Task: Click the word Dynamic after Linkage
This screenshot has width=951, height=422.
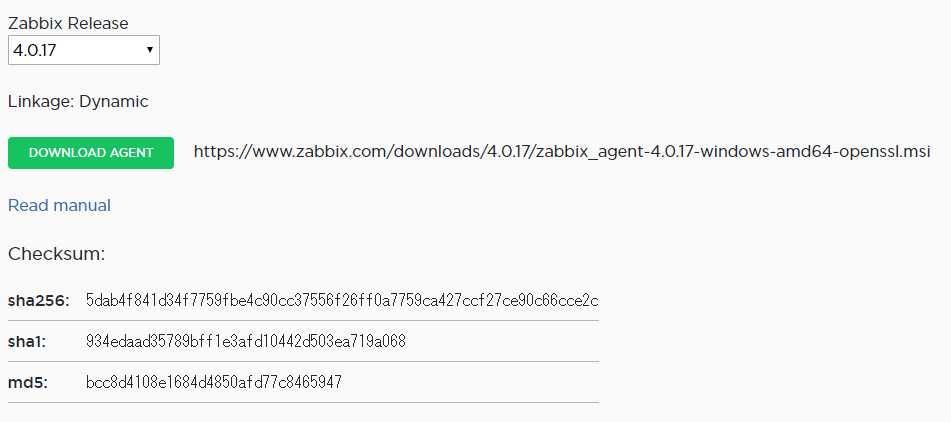Action: 114,102
